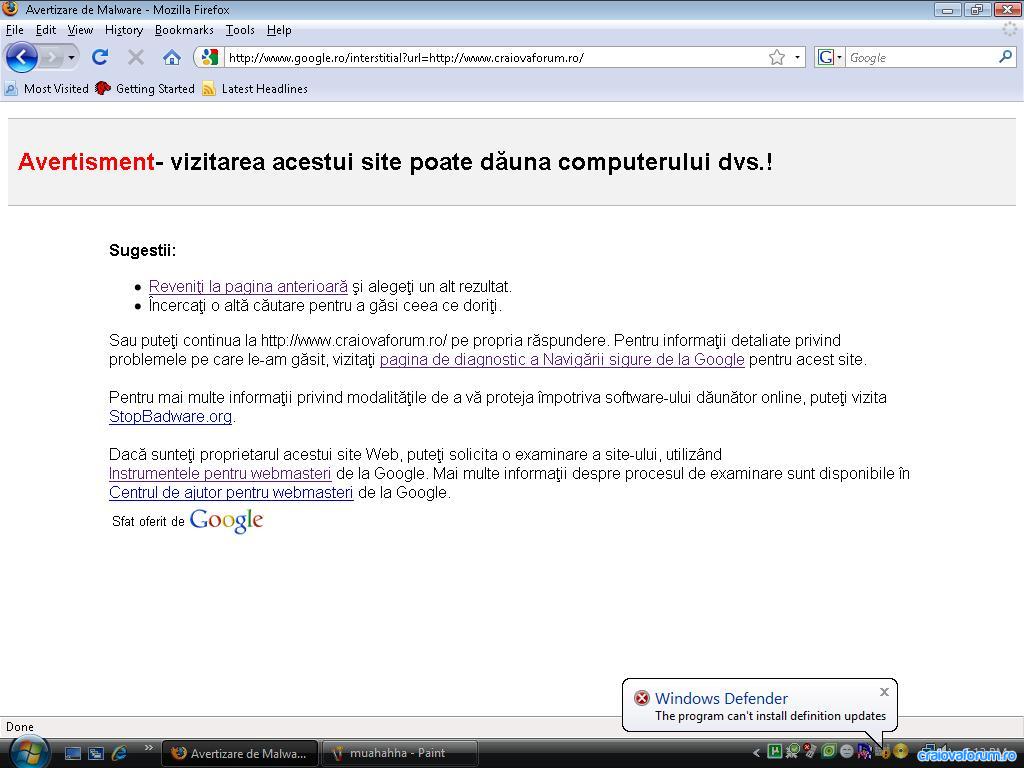Open 'Instrumentele pentru webmasteri' link
1024x768 pixels.
[x=220, y=473]
